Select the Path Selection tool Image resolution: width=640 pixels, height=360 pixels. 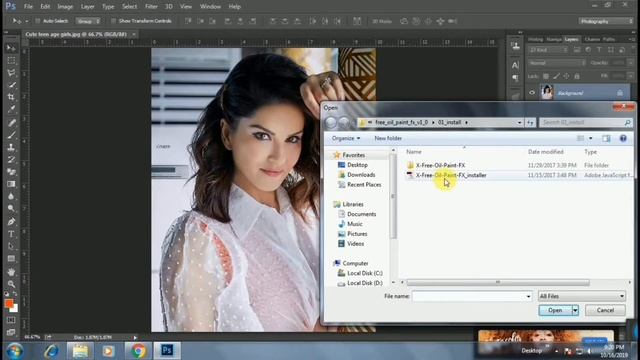click(x=11, y=246)
